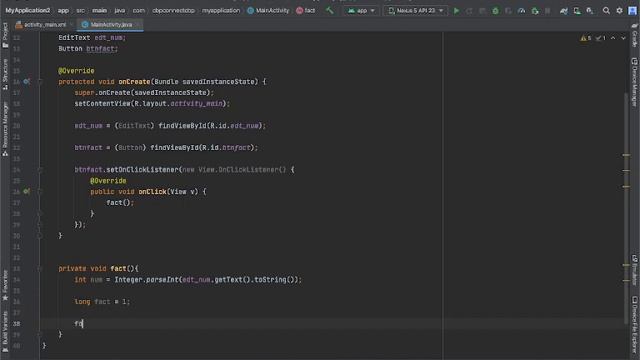Screen dimensions: 640x360
Task: Click the Make Project hammer icon
Action: [329, 11]
